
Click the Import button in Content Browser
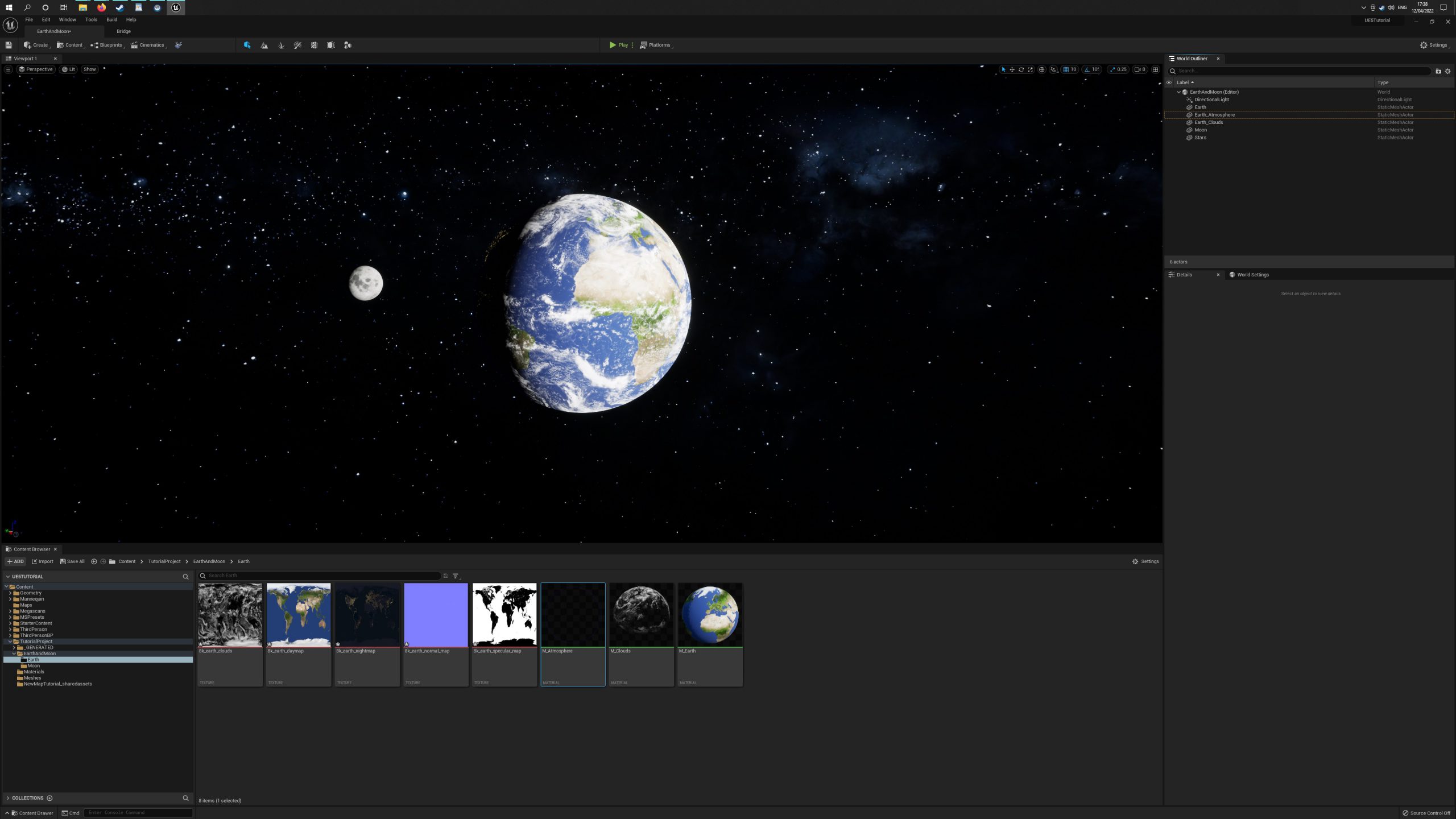coord(42,561)
